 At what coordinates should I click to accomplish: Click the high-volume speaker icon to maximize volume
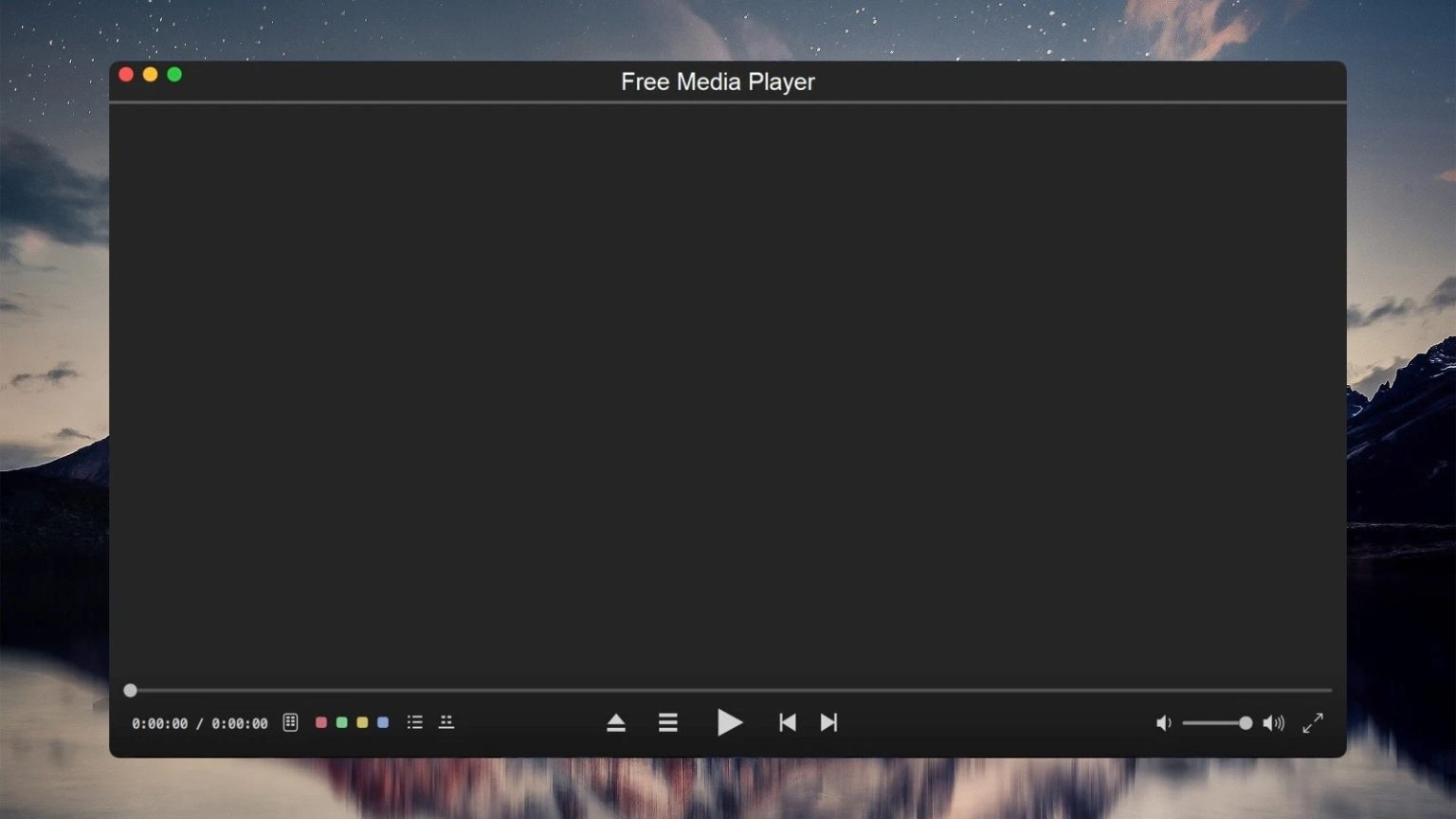pyautogui.click(x=1275, y=722)
